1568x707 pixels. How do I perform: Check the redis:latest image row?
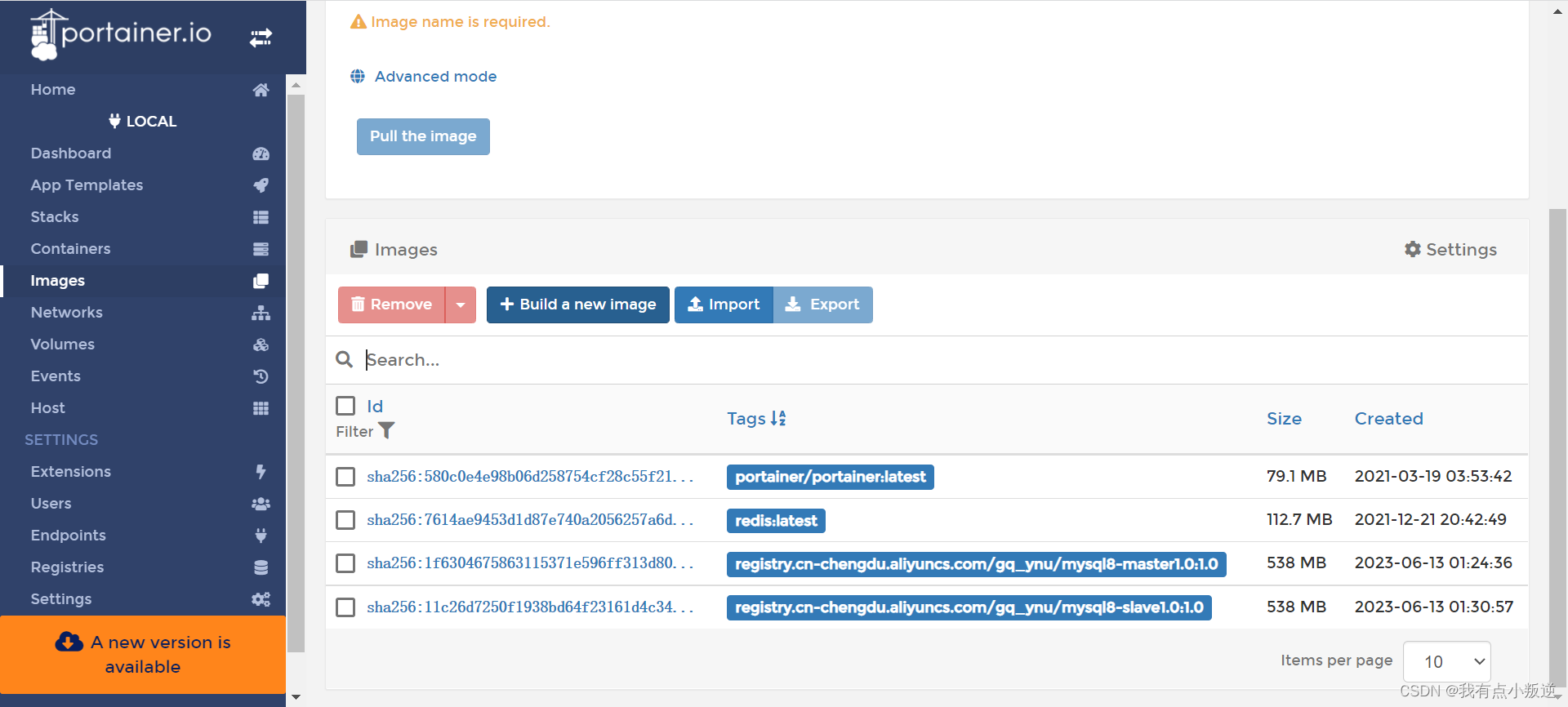345,520
